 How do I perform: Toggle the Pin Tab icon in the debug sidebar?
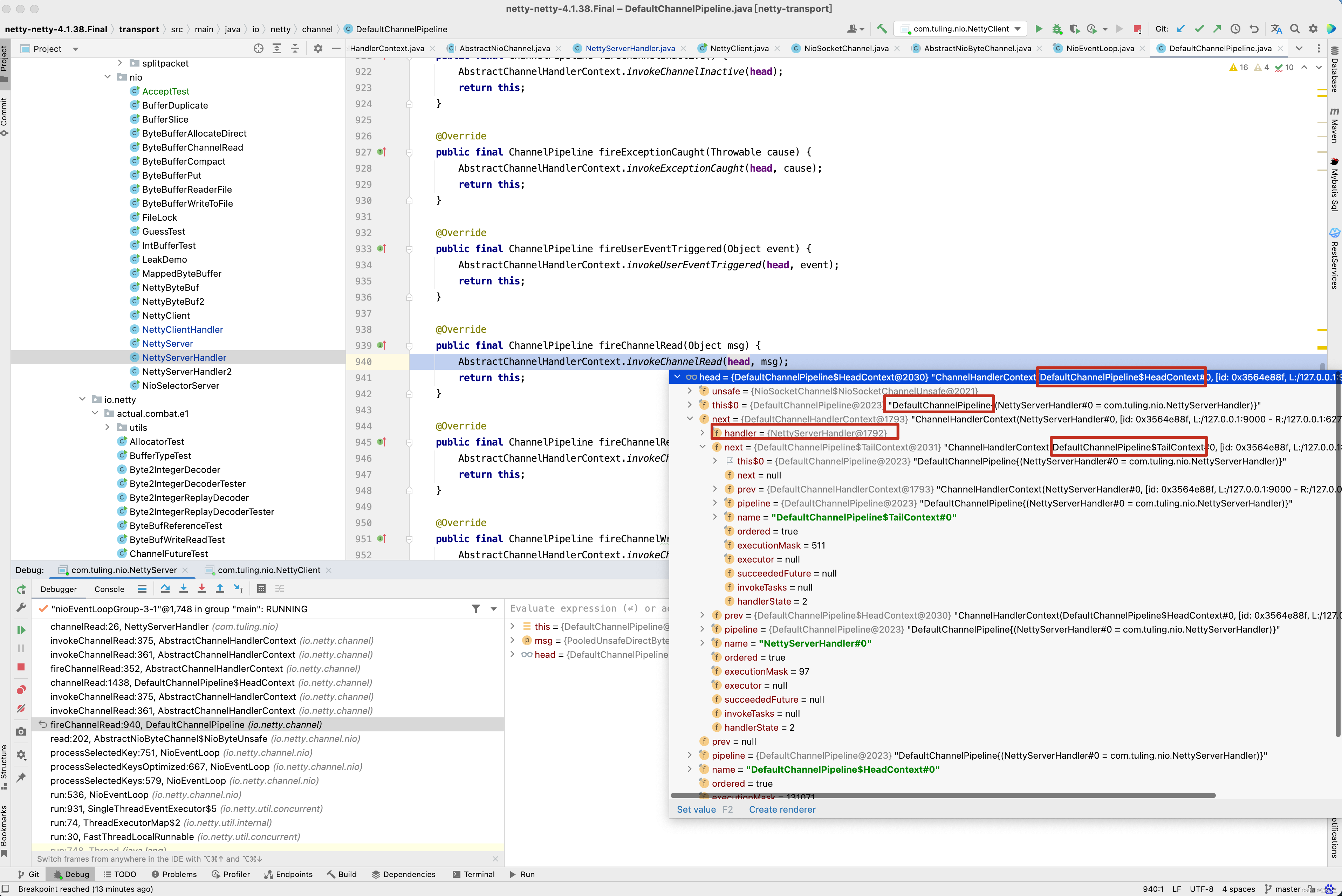[21, 778]
